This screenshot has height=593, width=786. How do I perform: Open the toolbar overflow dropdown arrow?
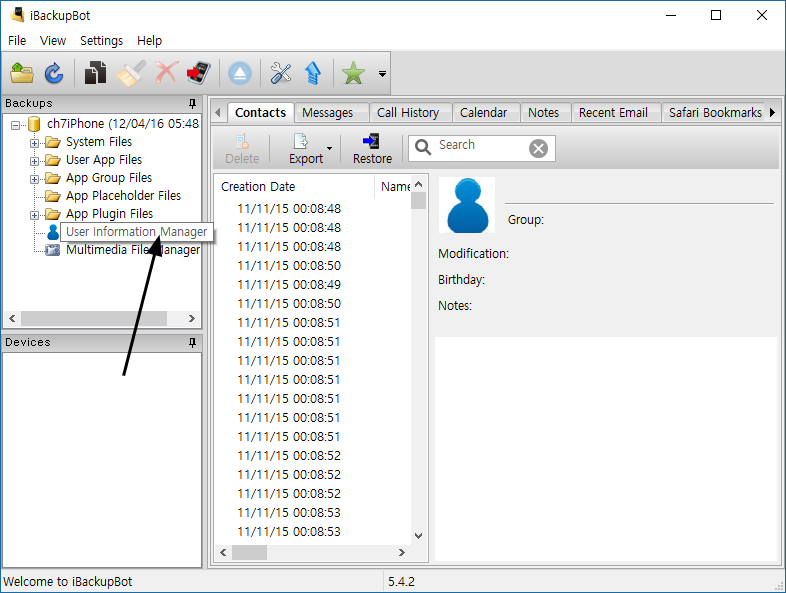pyautogui.click(x=382, y=74)
